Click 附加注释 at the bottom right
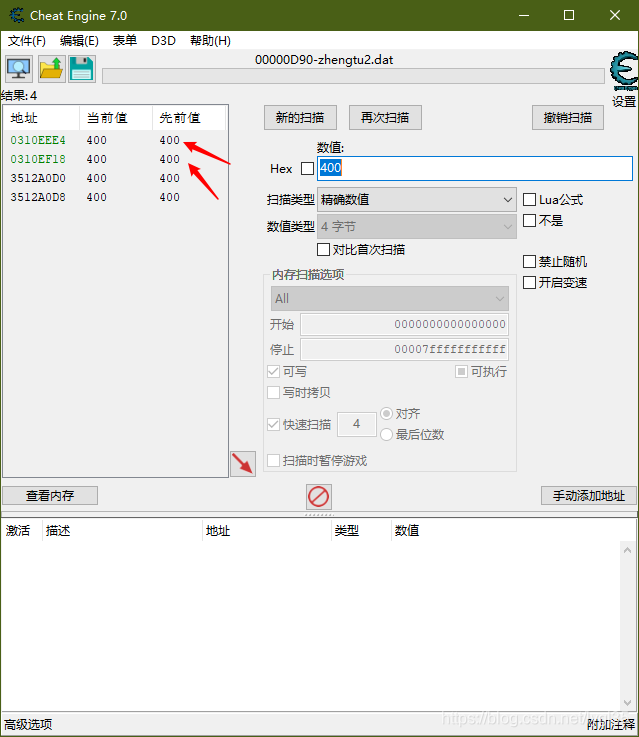 pyautogui.click(x=611, y=724)
